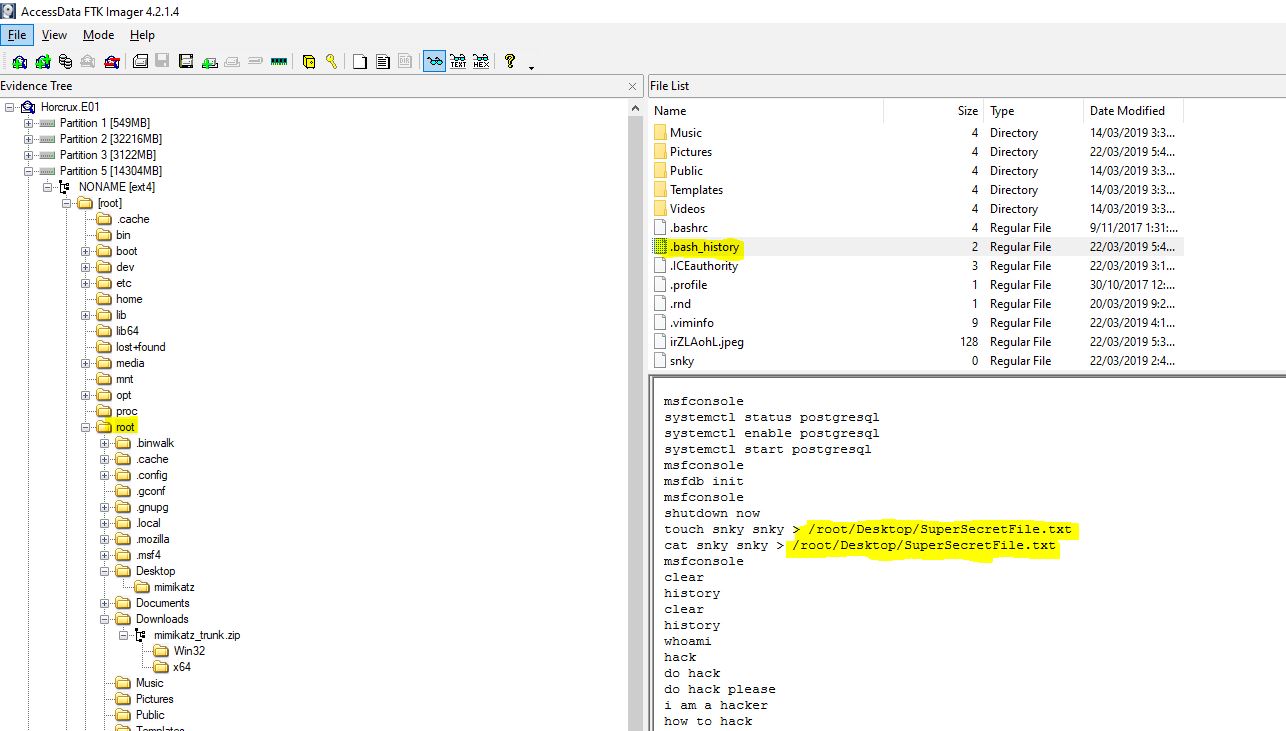Expand Partition 3 [3122MB] node
Viewport: 1286px width, 731px height.
click(28, 155)
